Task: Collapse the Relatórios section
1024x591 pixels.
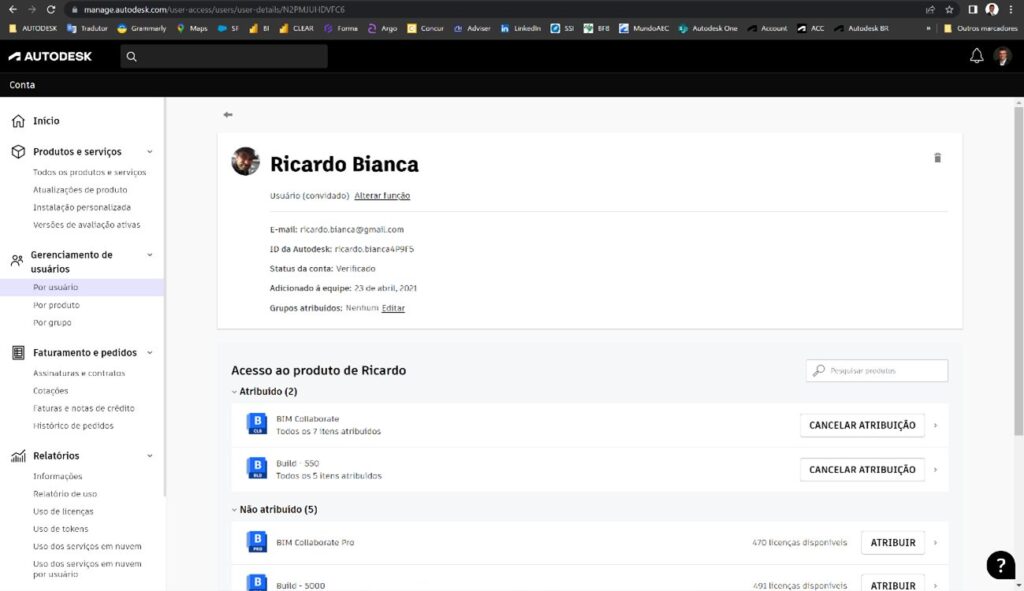Action: 150,456
